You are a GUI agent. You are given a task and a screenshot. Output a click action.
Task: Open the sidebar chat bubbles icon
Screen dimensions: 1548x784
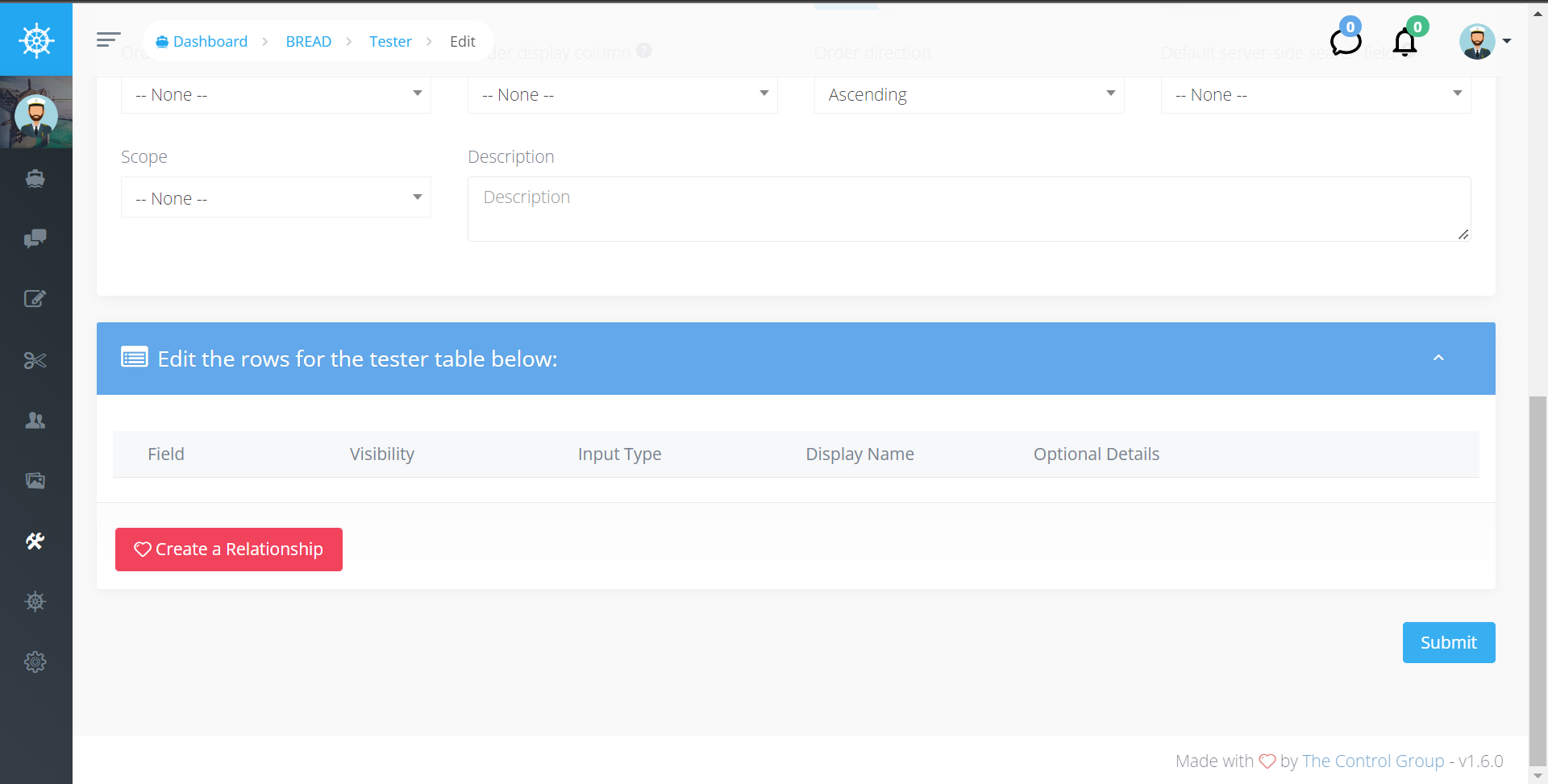[x=35, y=239]
